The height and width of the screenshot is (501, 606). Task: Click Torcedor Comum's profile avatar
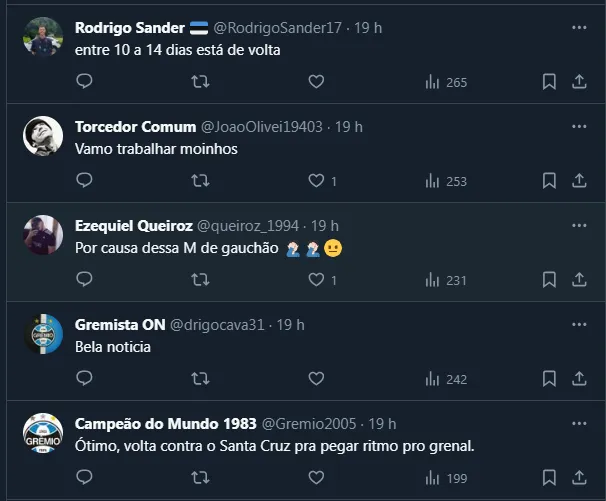pyautogui.click(x=43, y=135)
